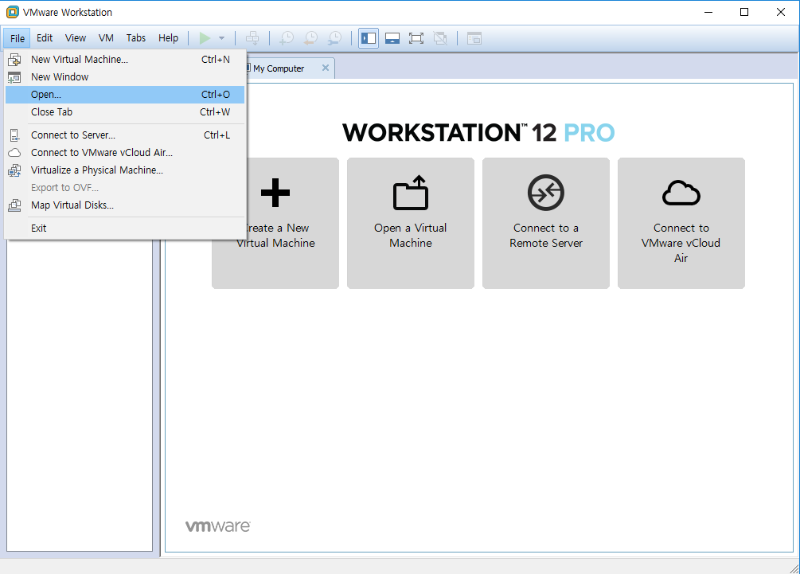Select Open... in the File menu
This screenshot has width=800, height=574.
(x=46, y=94)
